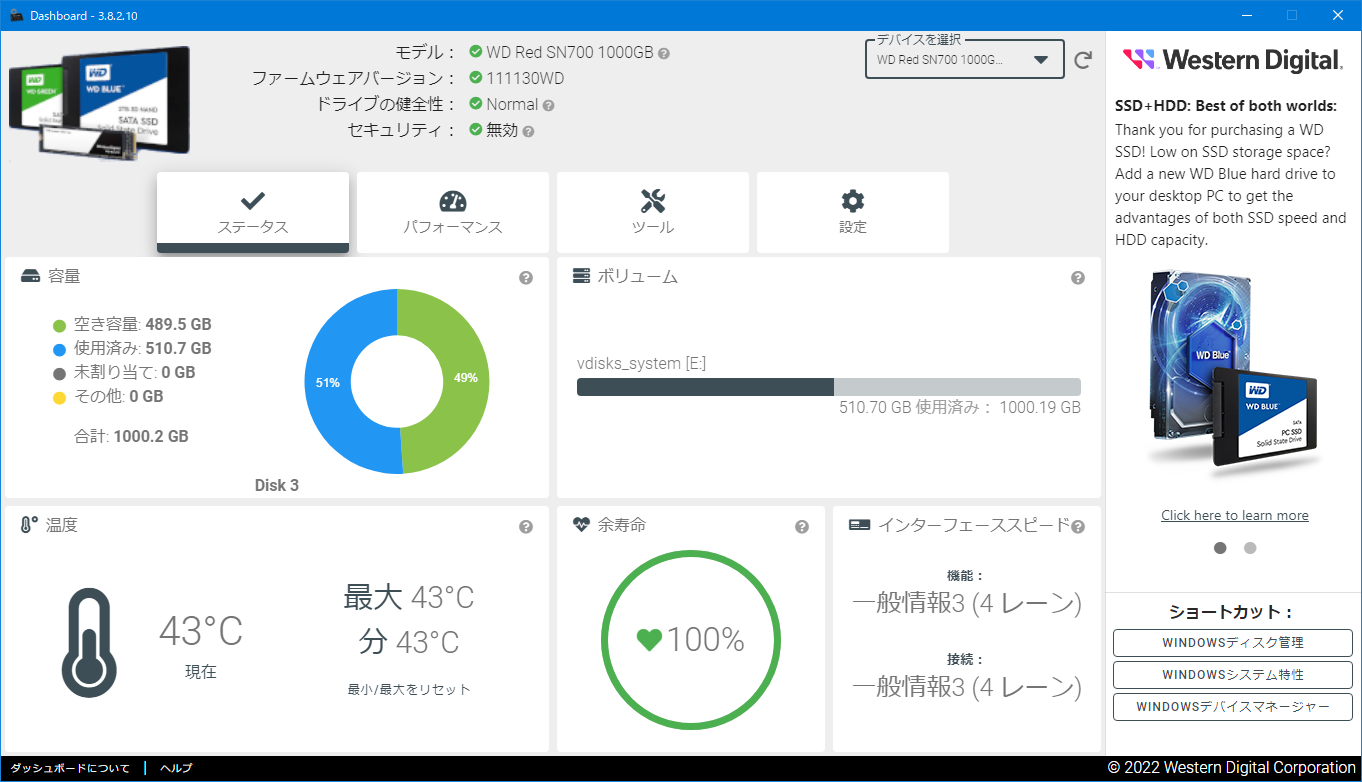The image size is (1362, 782).
Task: Click the green 空き容量 legend dot
Action: [59, 325]
